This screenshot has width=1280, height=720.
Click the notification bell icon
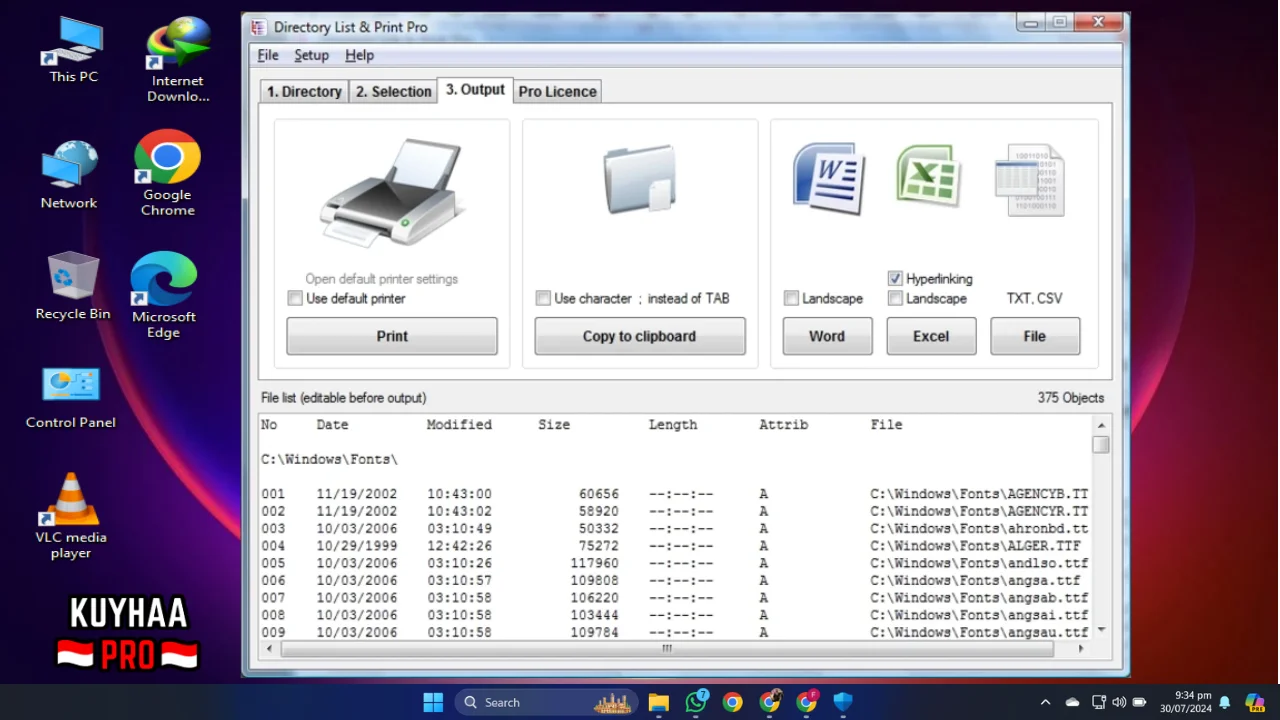point(1224,702)
